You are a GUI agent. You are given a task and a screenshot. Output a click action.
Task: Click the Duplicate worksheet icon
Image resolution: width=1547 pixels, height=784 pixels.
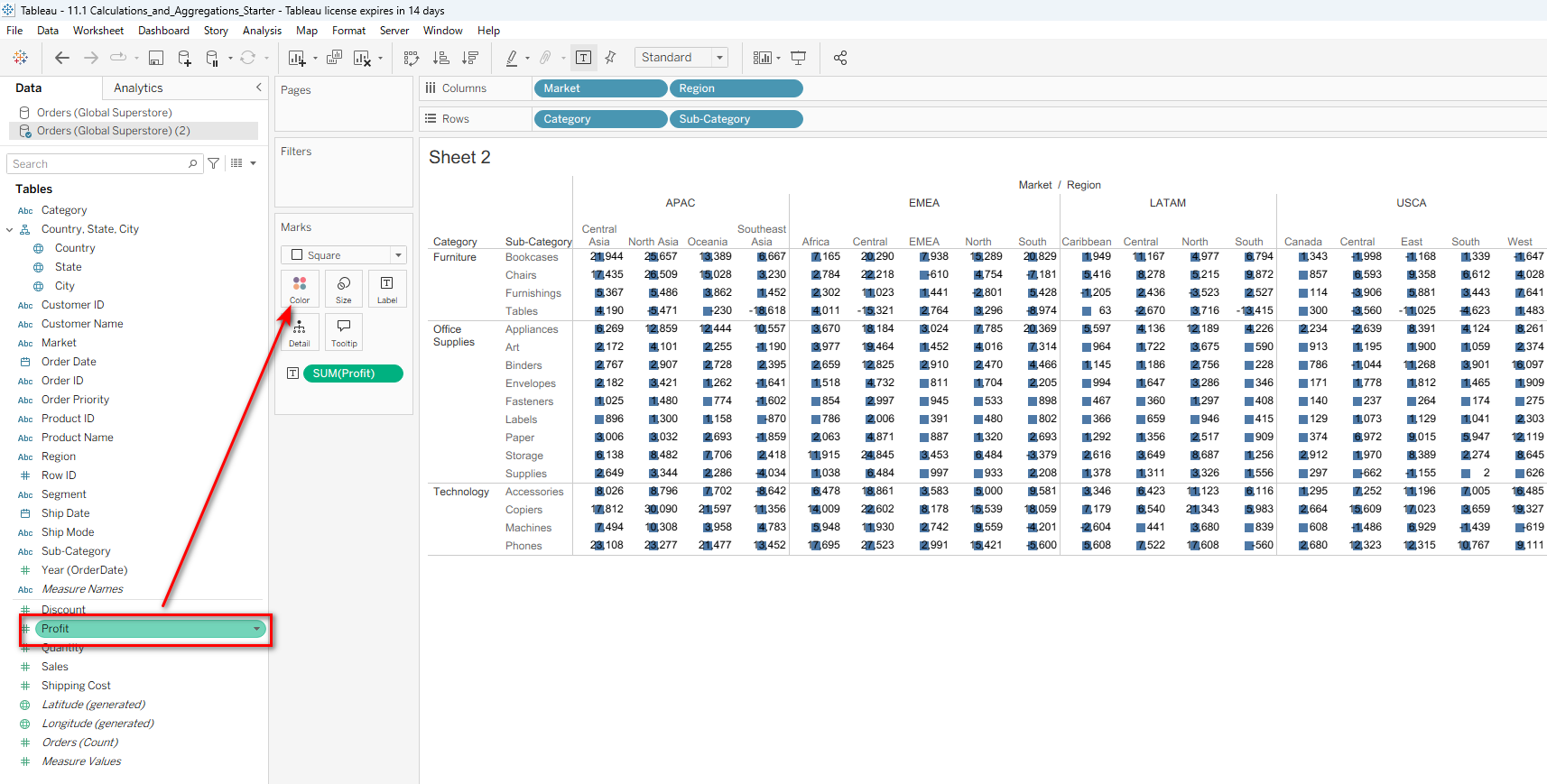(334, 58)
